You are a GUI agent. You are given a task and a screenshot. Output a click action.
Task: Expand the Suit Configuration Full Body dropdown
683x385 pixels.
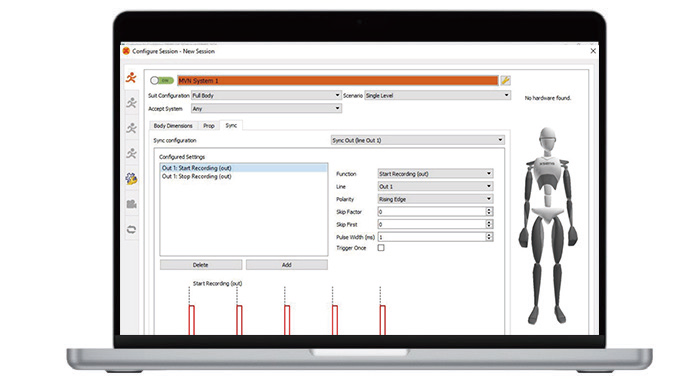(x=266, y=95)
